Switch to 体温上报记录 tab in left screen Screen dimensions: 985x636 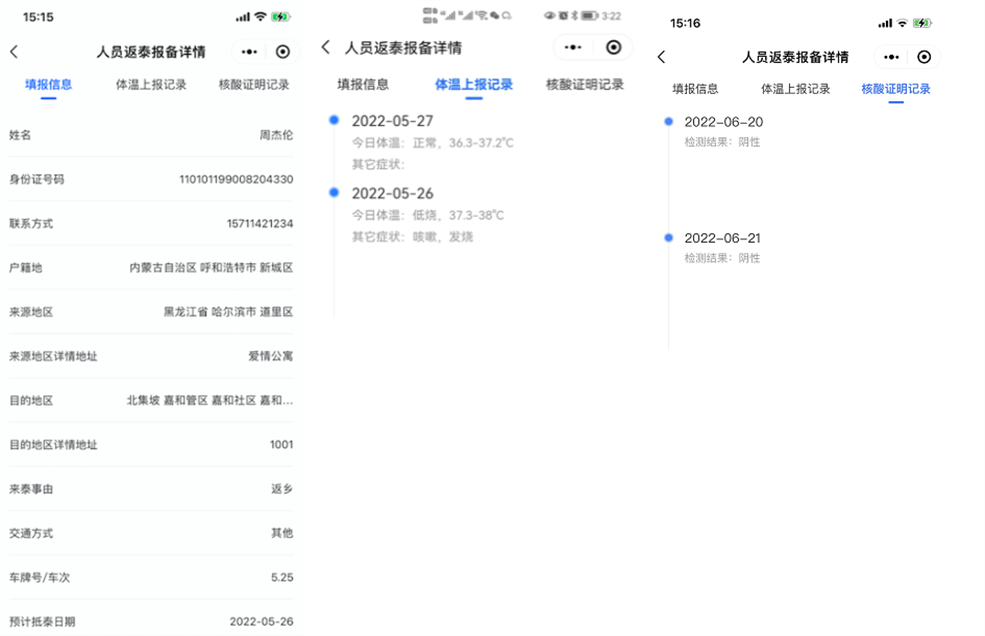point(151,84)
